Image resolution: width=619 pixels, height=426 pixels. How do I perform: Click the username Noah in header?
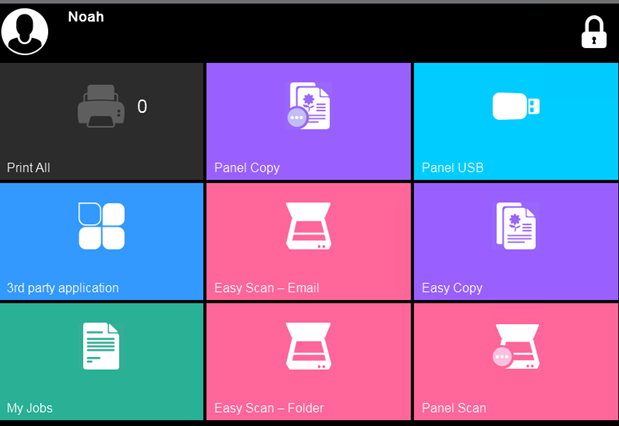[x=86, y=17]
